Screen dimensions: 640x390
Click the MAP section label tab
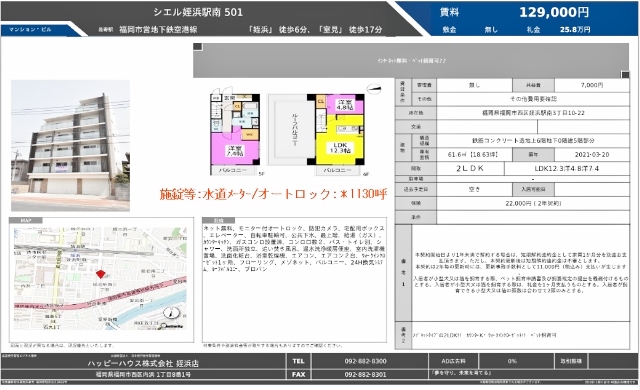click(26, 220)
